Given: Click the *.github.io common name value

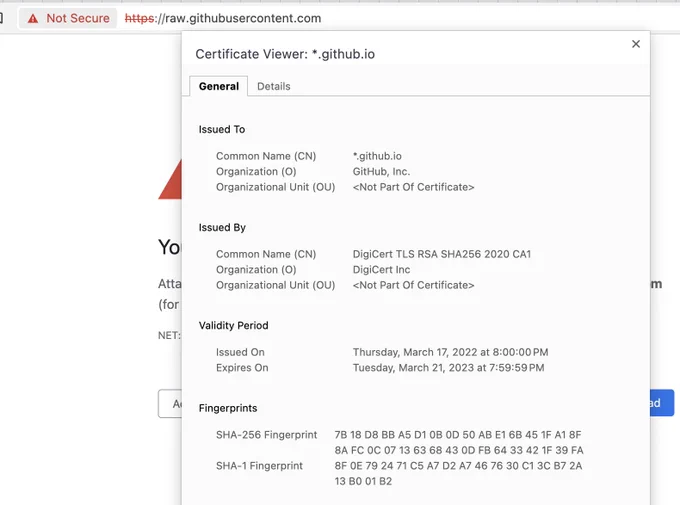Looking at the screenshot, I should point(377,156).
